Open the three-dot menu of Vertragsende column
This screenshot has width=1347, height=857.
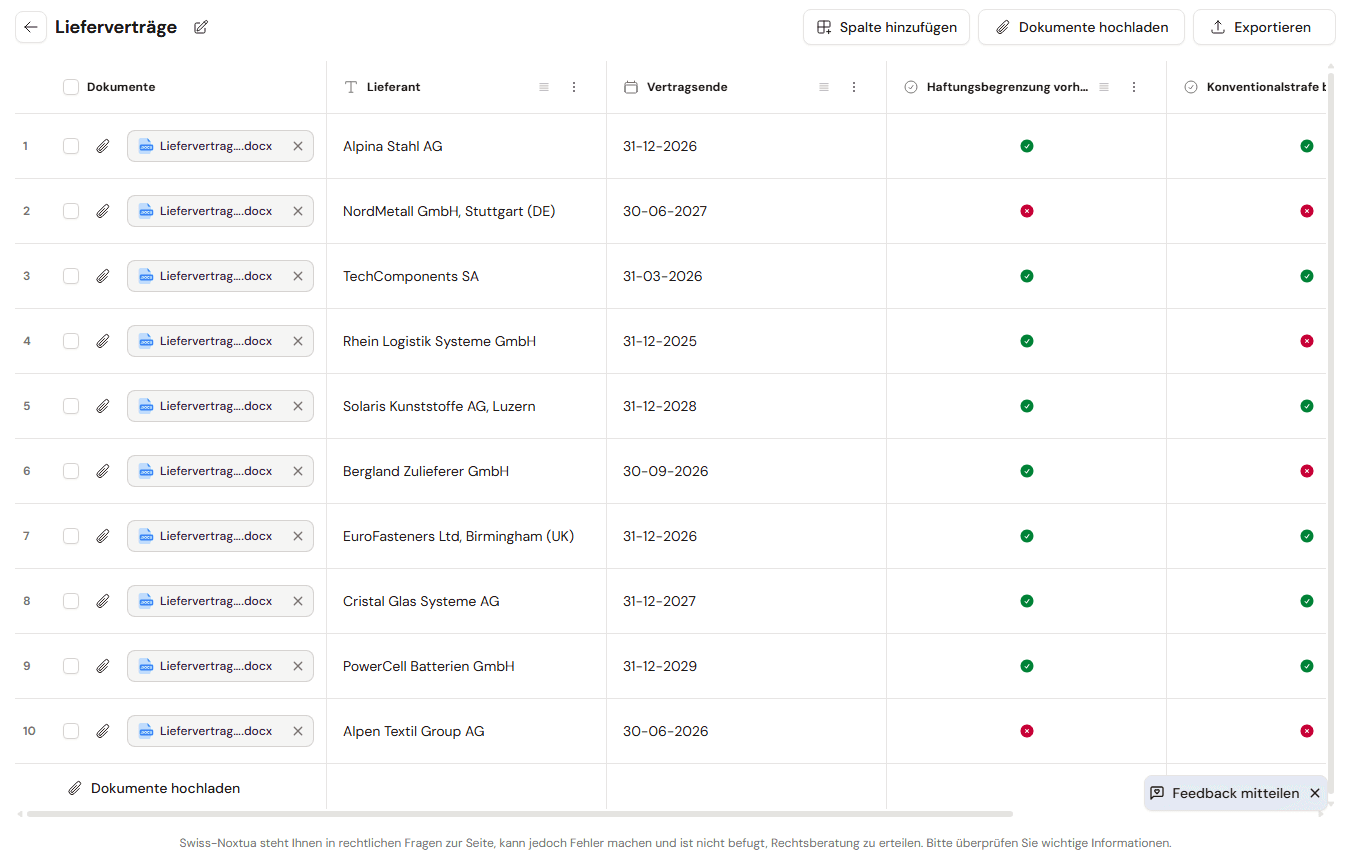coord(854,87)
